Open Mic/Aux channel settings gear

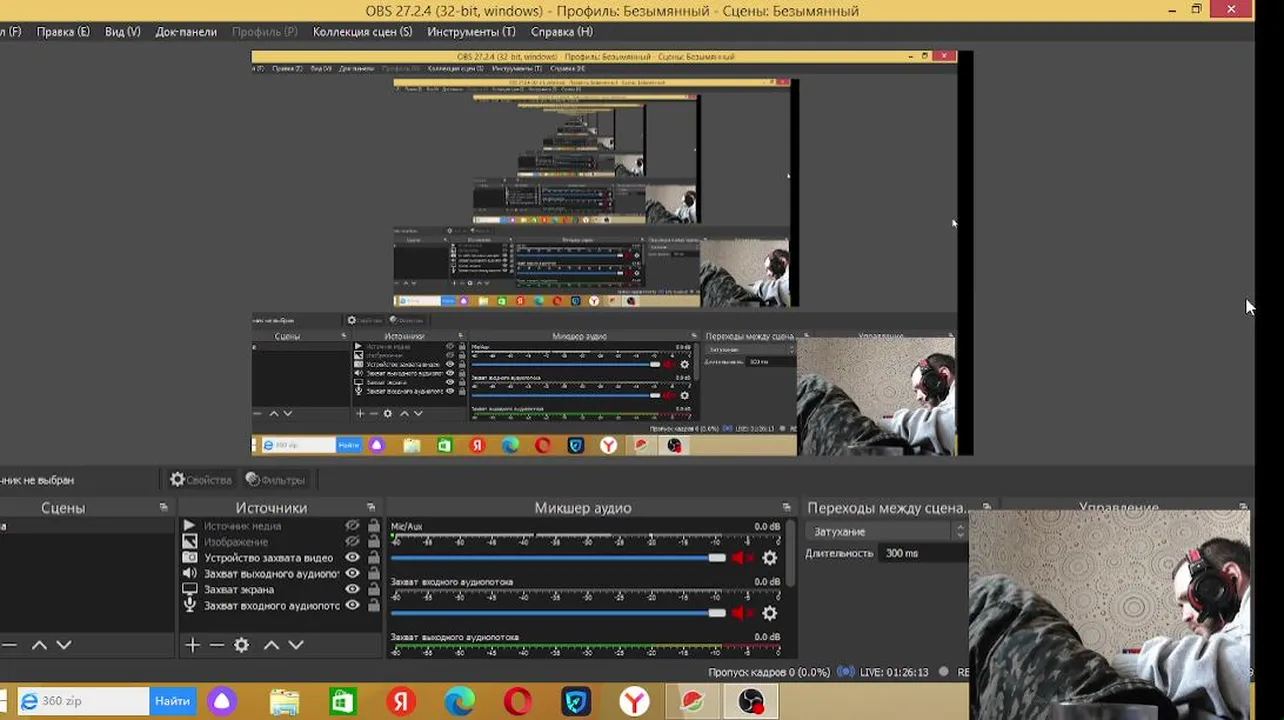point(769,558)
